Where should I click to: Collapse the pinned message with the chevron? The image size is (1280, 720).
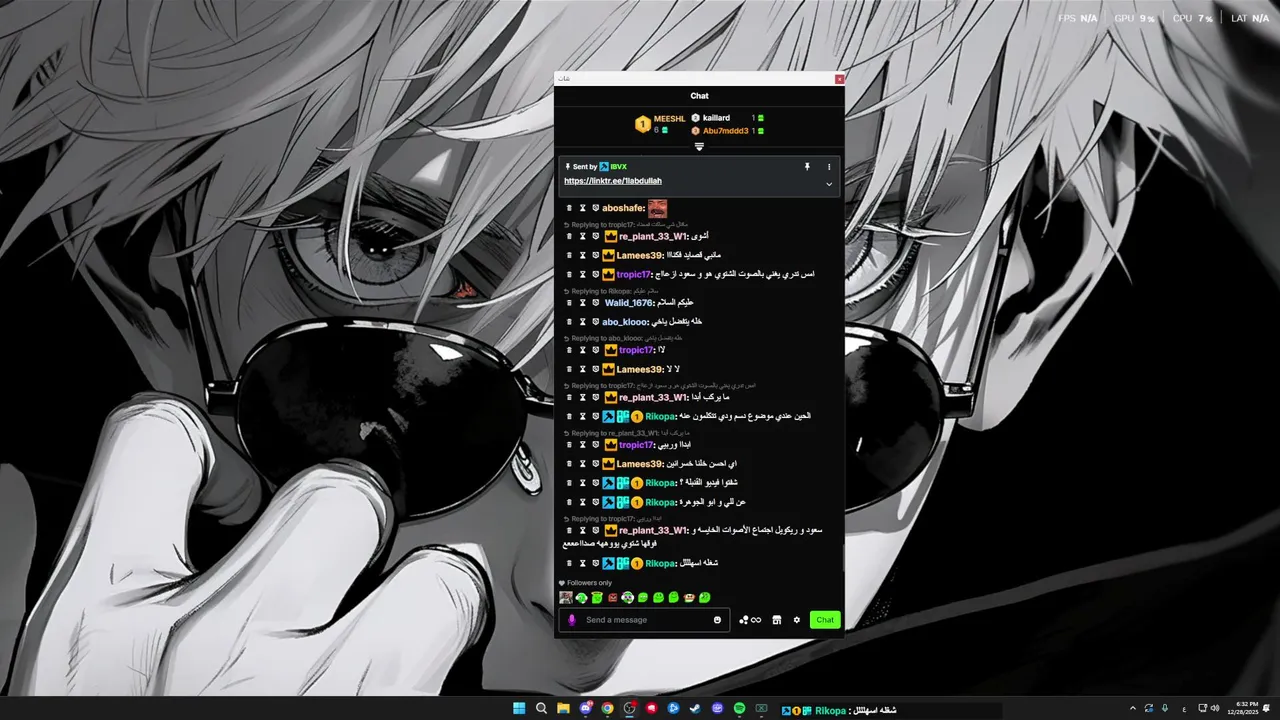829,184
